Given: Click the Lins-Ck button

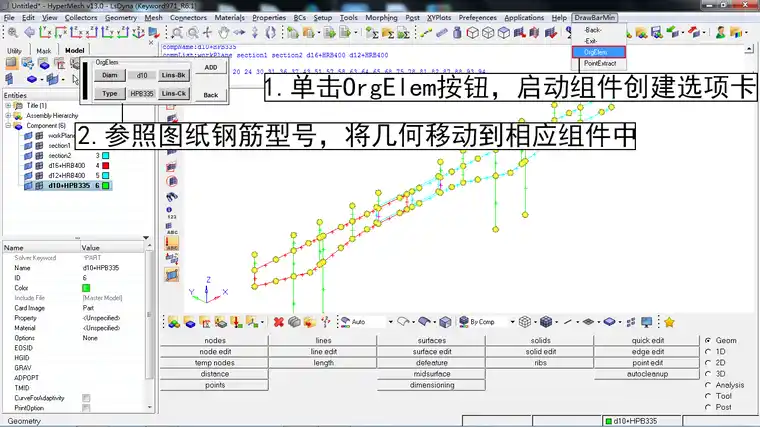Looking at the screenshot, I should pyautogui.click(x=174, y=94).
